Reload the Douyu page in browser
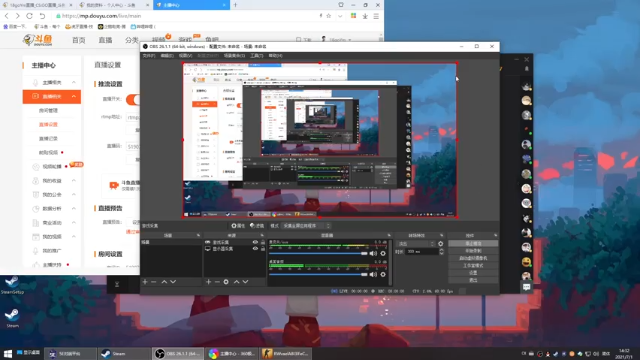The height and width of the screenshot is (360, 640). [x=29, y=16]
